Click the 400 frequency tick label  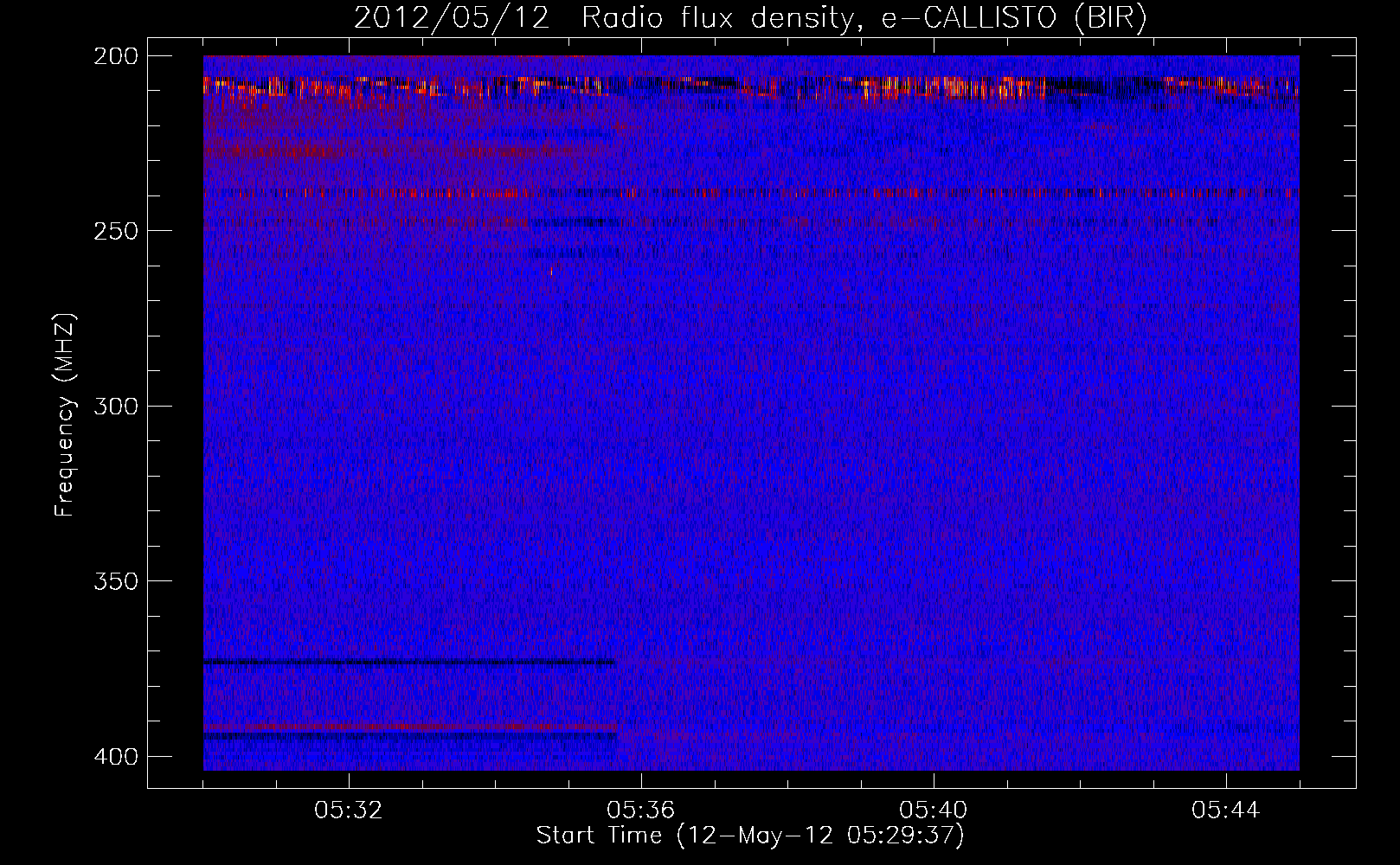coord(115,757)
